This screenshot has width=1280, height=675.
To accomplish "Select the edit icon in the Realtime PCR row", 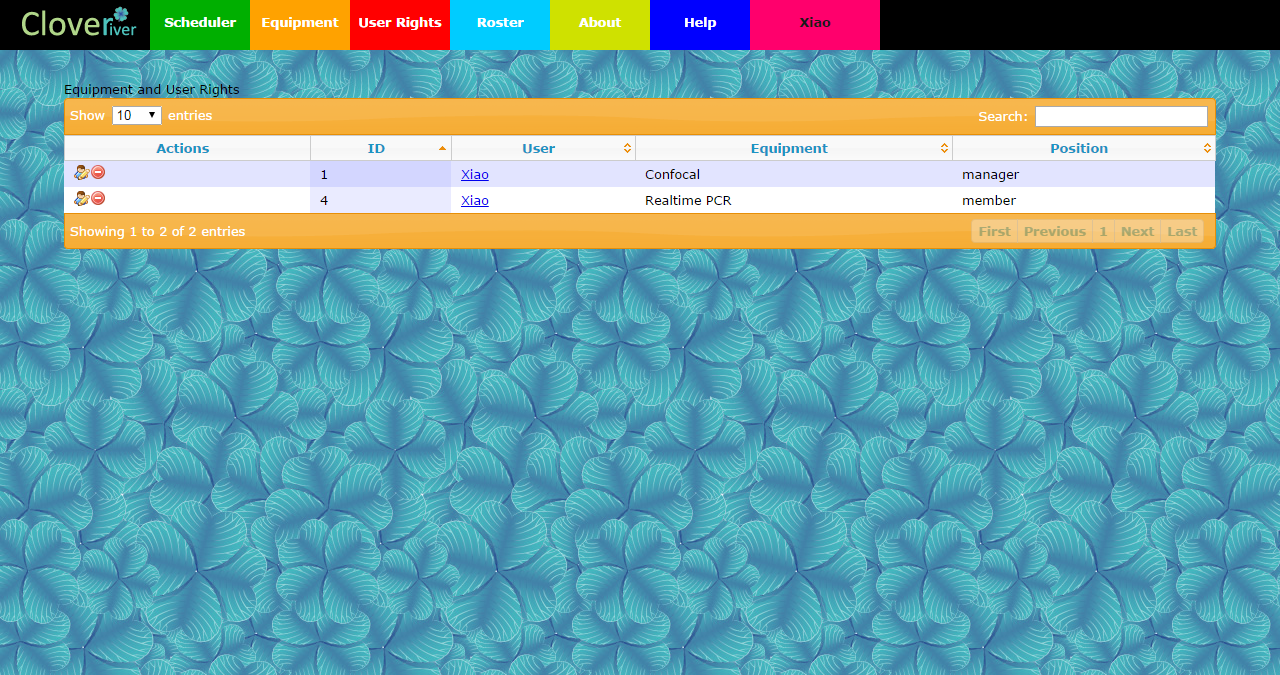I will tap(81, 198).
